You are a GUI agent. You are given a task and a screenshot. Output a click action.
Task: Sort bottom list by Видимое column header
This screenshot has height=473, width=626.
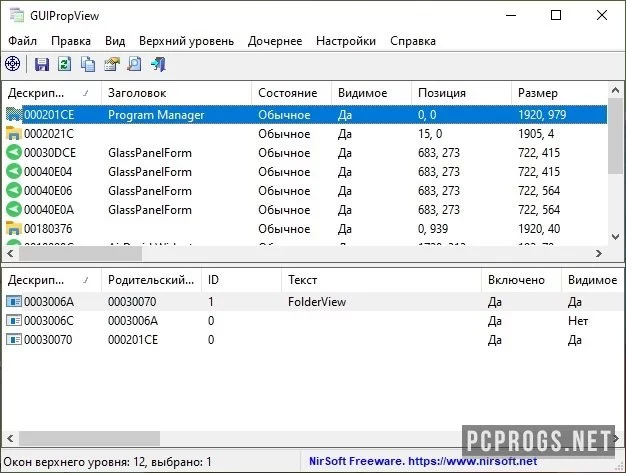(592, 280)
